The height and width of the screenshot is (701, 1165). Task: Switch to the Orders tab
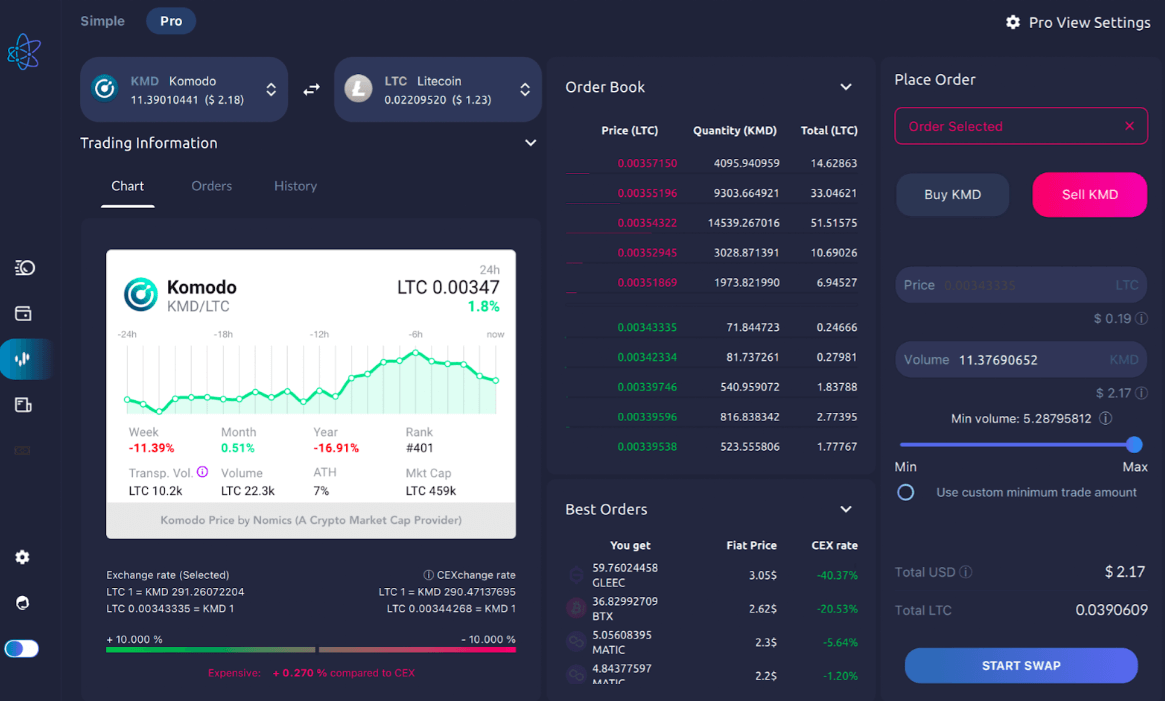pos(211,186)
